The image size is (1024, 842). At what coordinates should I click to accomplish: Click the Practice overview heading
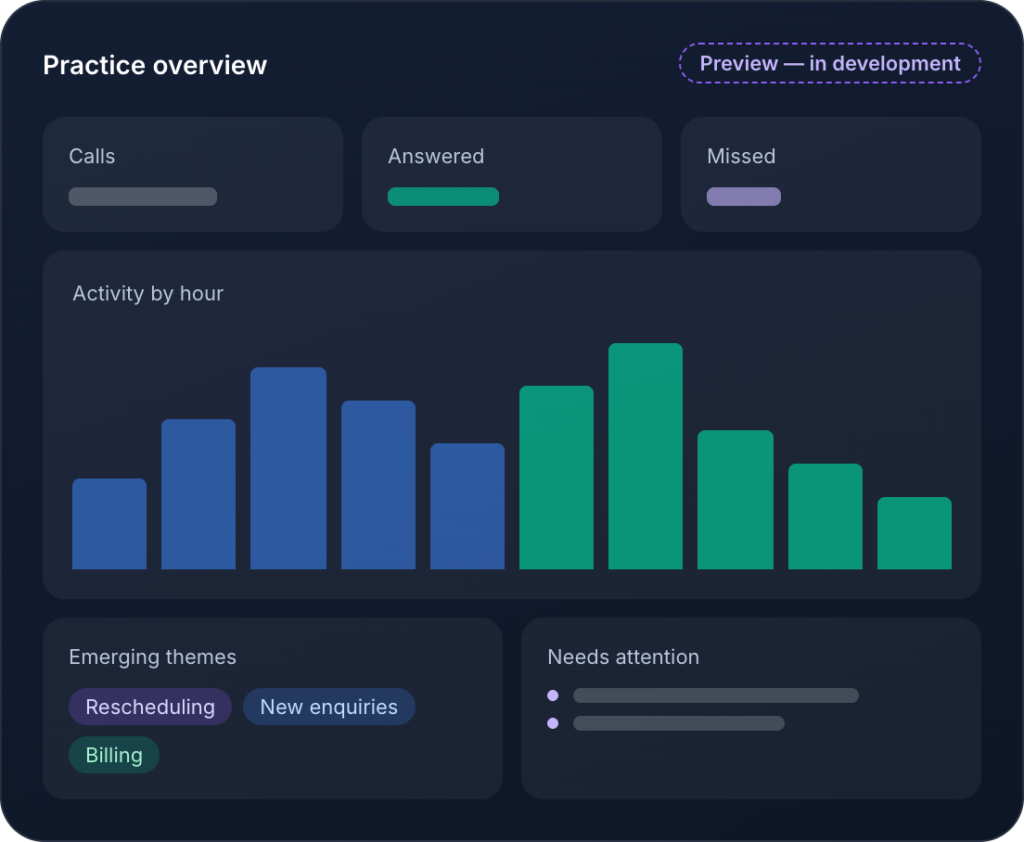click(155, 65)
